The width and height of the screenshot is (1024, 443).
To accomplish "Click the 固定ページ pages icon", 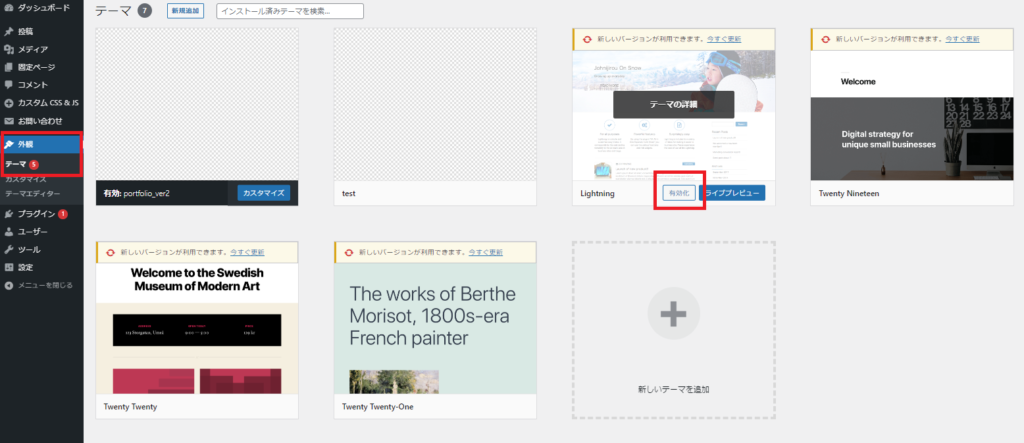I will [9, 67].
